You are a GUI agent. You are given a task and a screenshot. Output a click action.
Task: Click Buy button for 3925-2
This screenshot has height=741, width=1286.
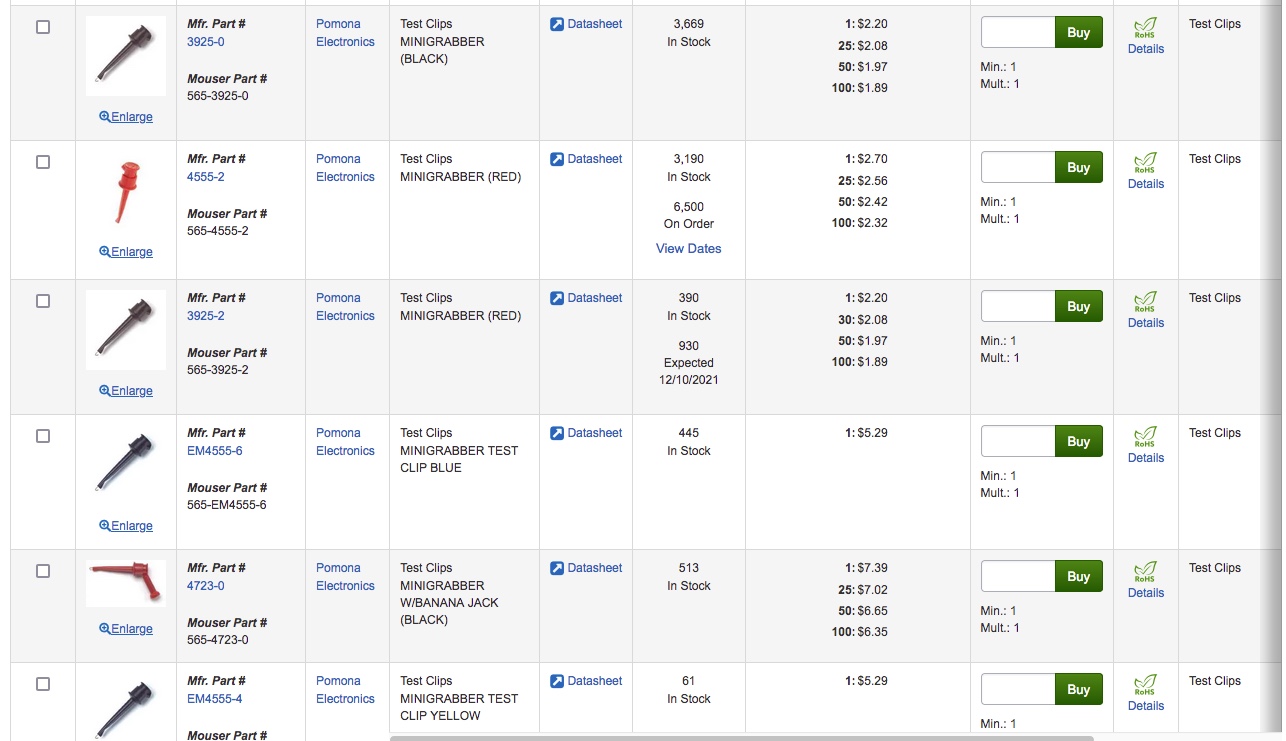pyautogui.click(x=1079, y=306)
